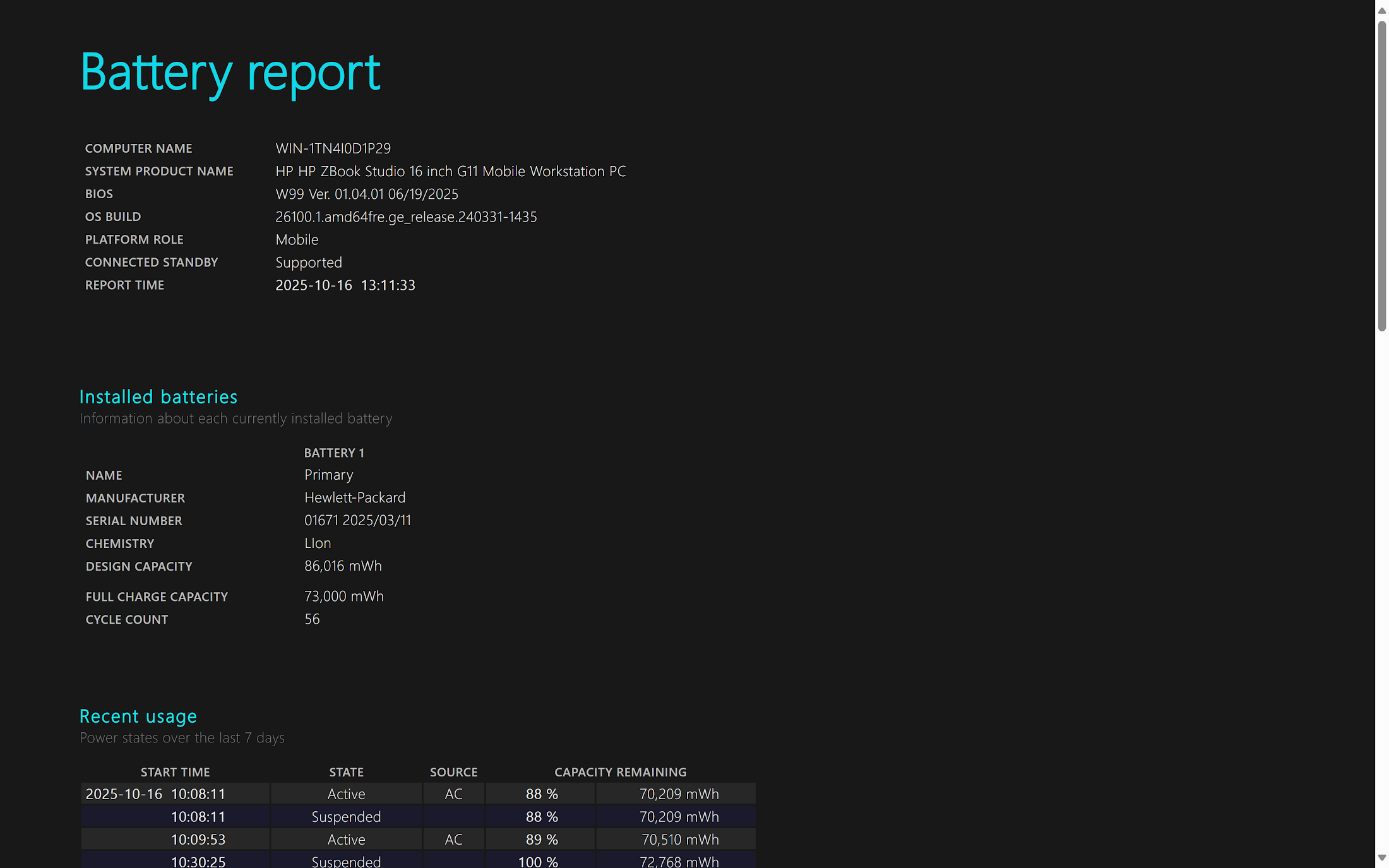1389x868 pixels.
Task: Click the design capacity 86,016 mWh value
Action: click(x=343, y=566)
